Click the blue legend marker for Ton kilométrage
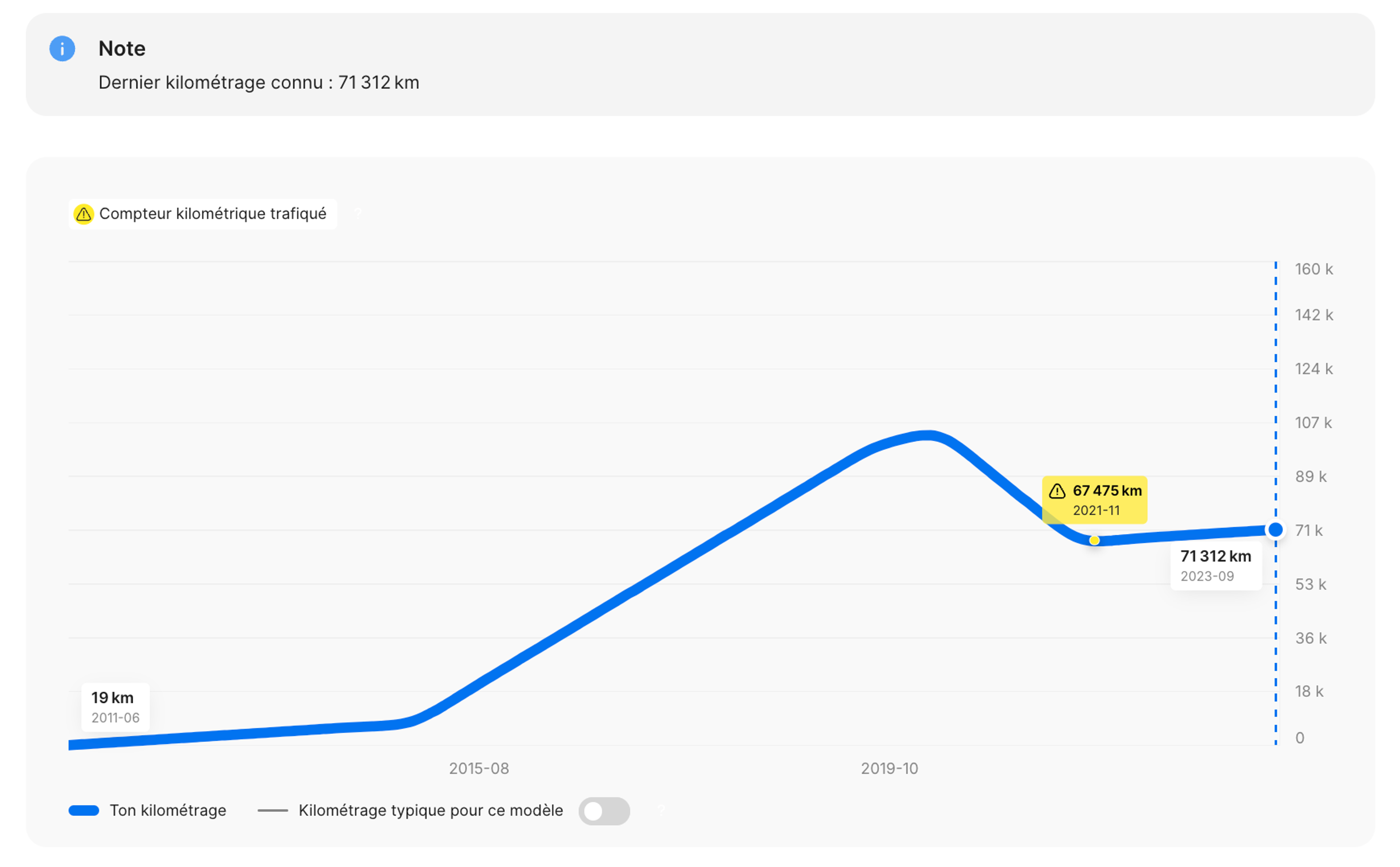The height and width of the screenshot is (867, 1400). [84, 810]
